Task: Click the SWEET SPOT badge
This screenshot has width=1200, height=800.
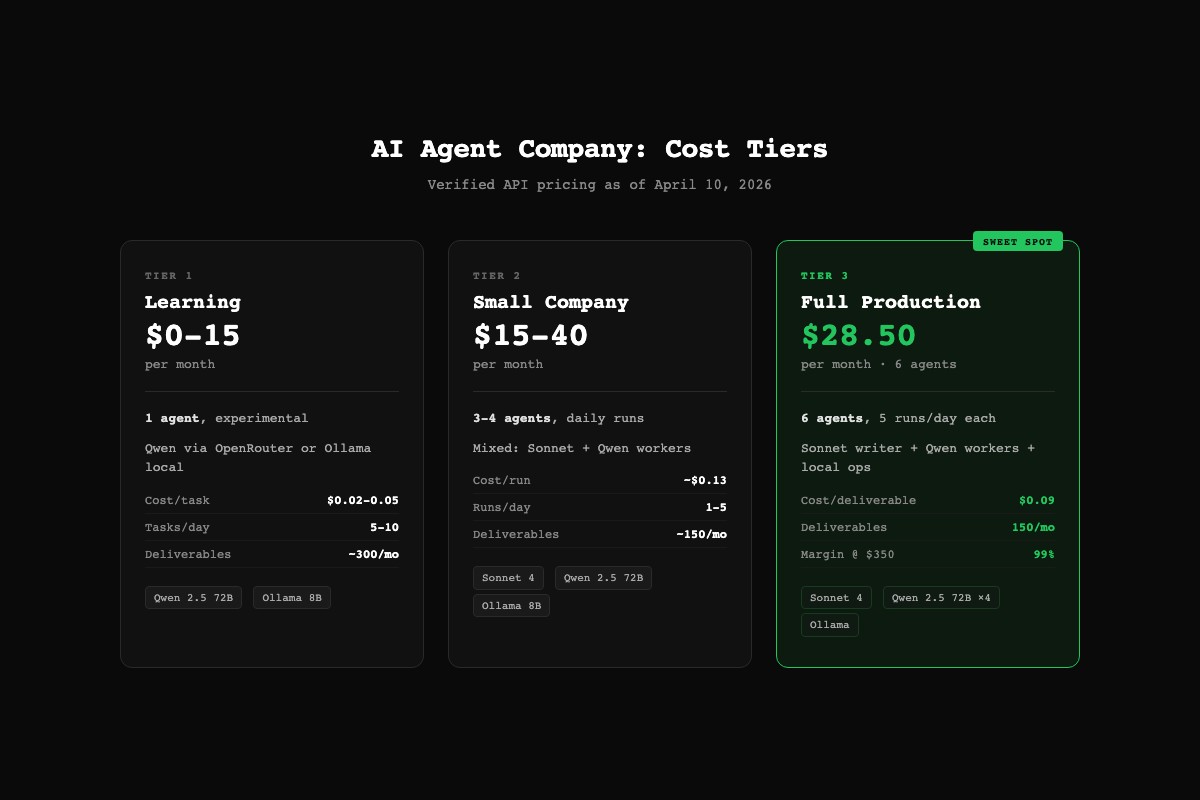Action: point(1017,242)
